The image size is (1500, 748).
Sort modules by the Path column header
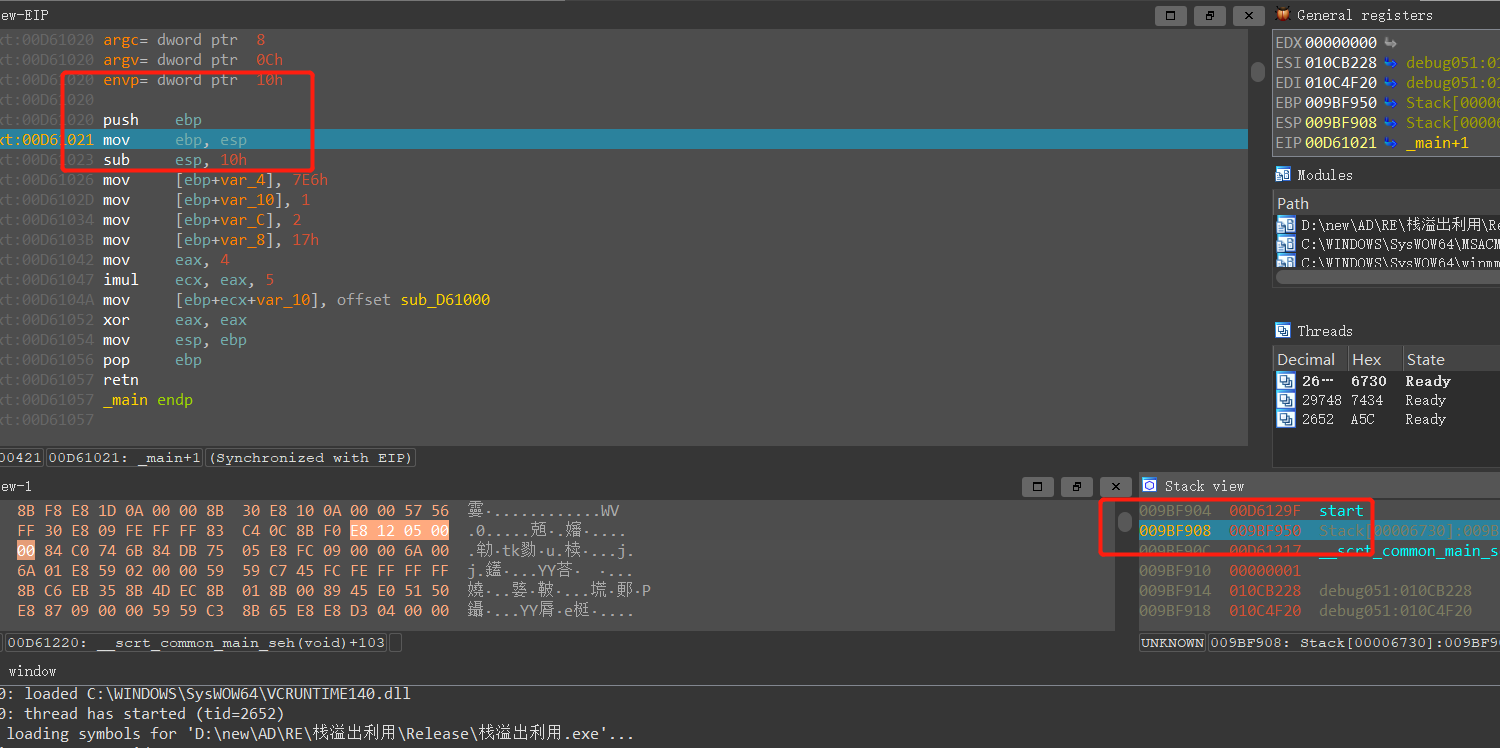1293,203
